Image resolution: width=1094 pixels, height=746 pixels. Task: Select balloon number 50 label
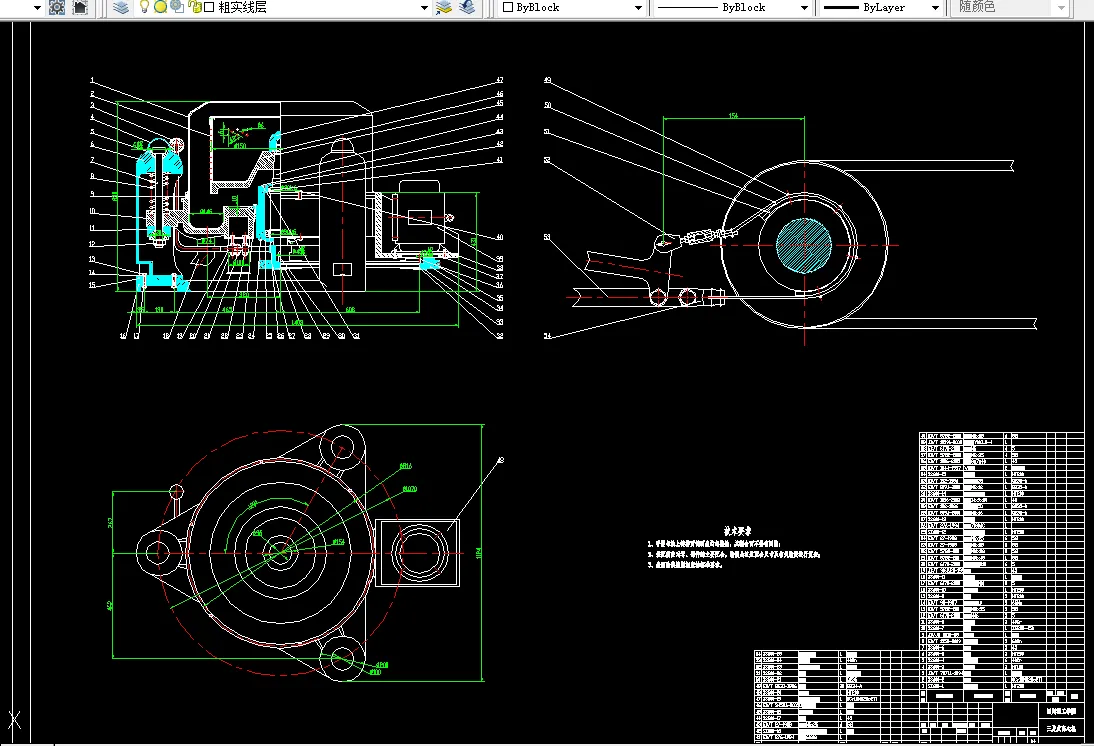[x=548, y=105]
